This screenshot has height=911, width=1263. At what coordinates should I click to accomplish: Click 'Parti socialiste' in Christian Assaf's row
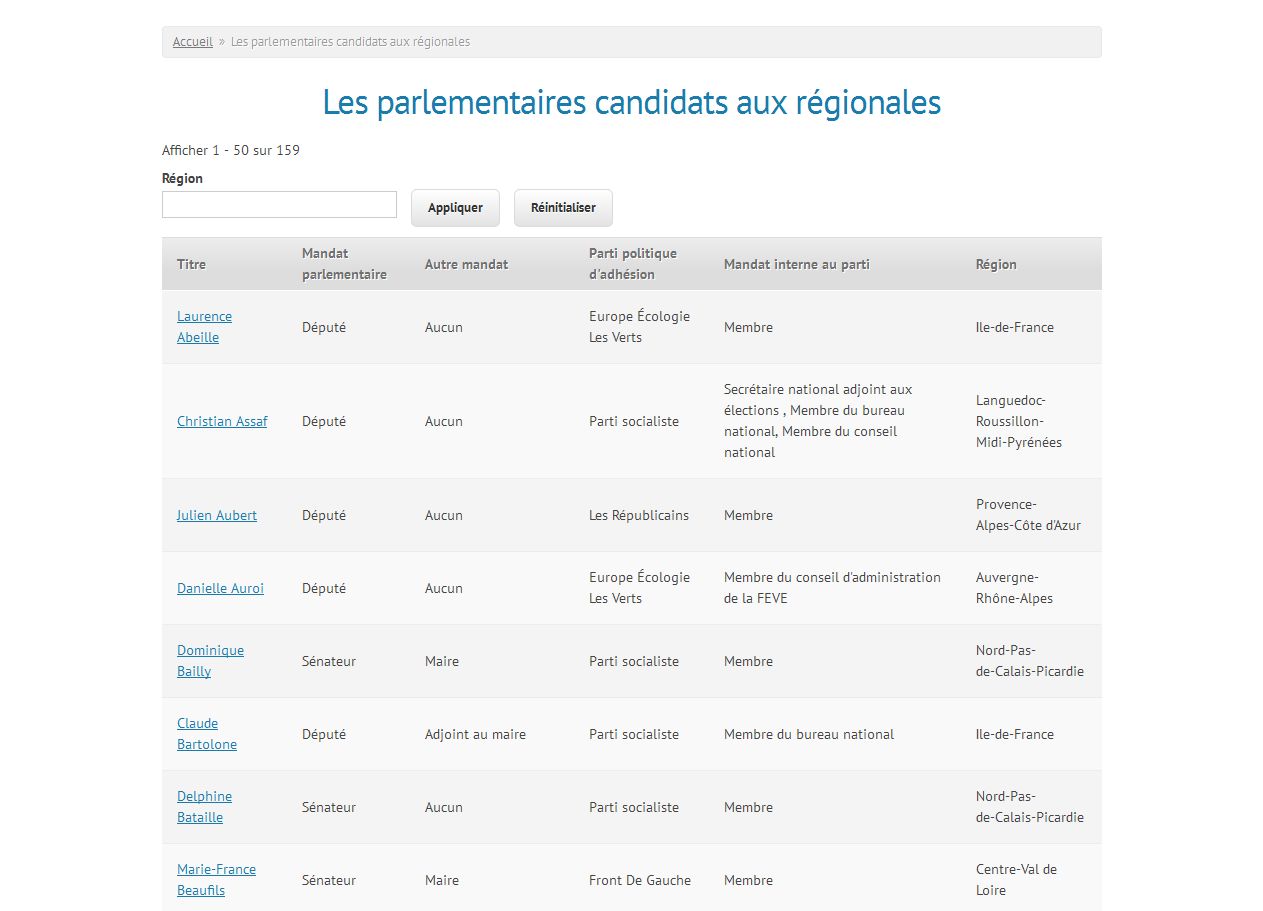point(634,421)
